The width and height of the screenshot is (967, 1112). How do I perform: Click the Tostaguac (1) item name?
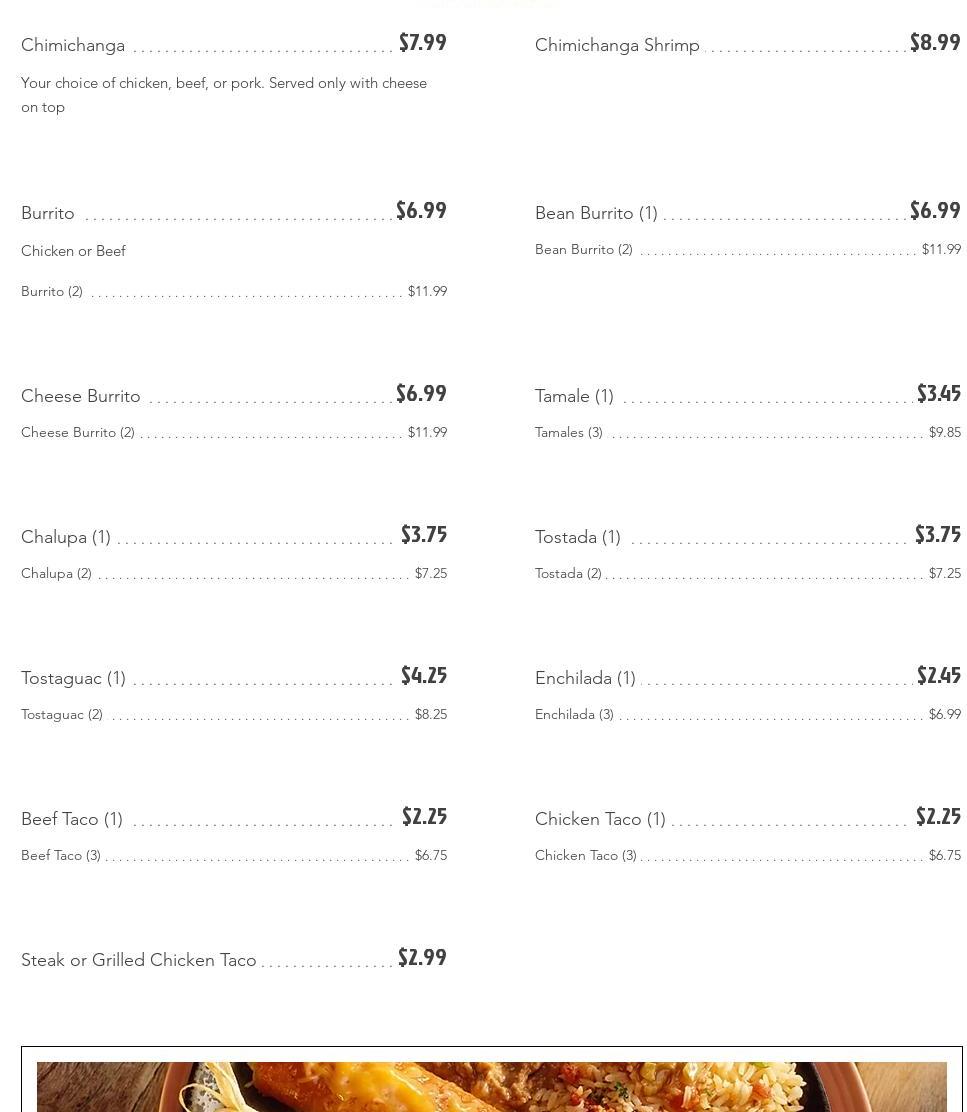[73, 678]
